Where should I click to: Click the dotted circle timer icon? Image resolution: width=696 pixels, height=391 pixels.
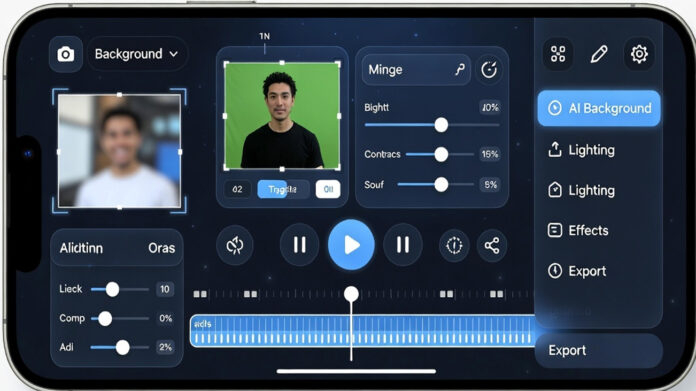454,245
